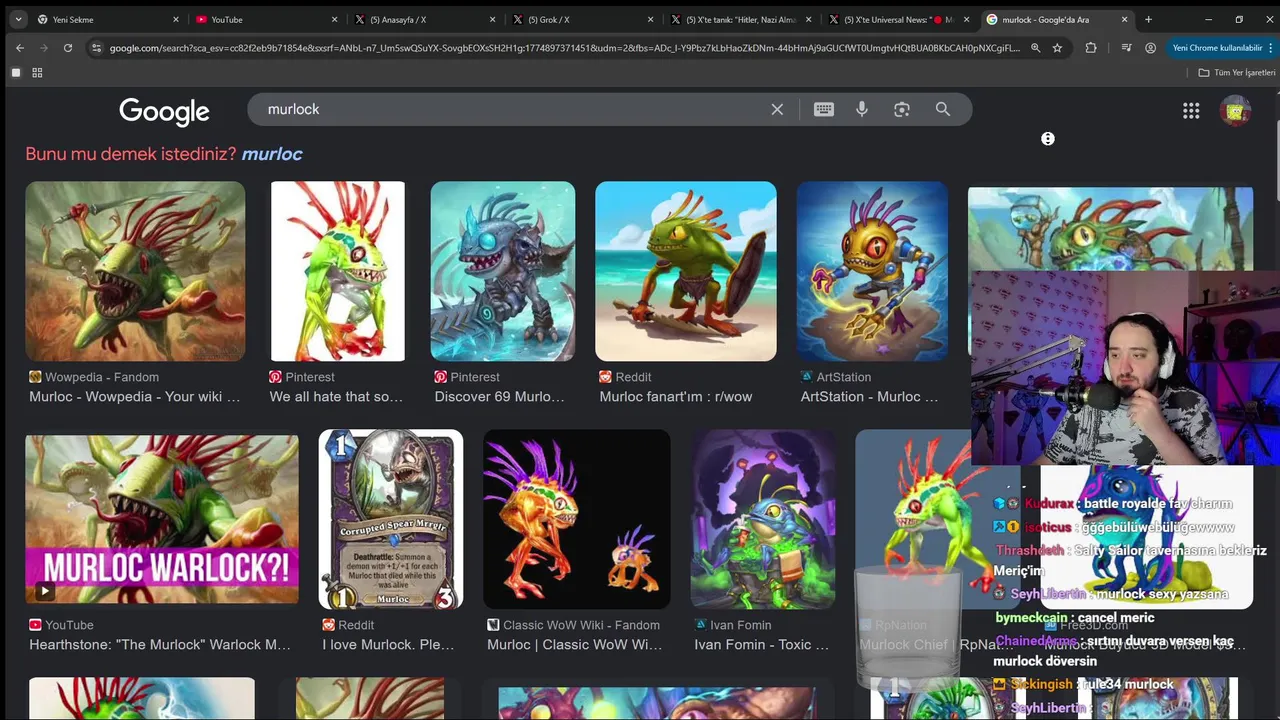The width and height of the screenshot is (1280, 720).
Task: Open ArtStation - Murloc result title
Action: 869,397
